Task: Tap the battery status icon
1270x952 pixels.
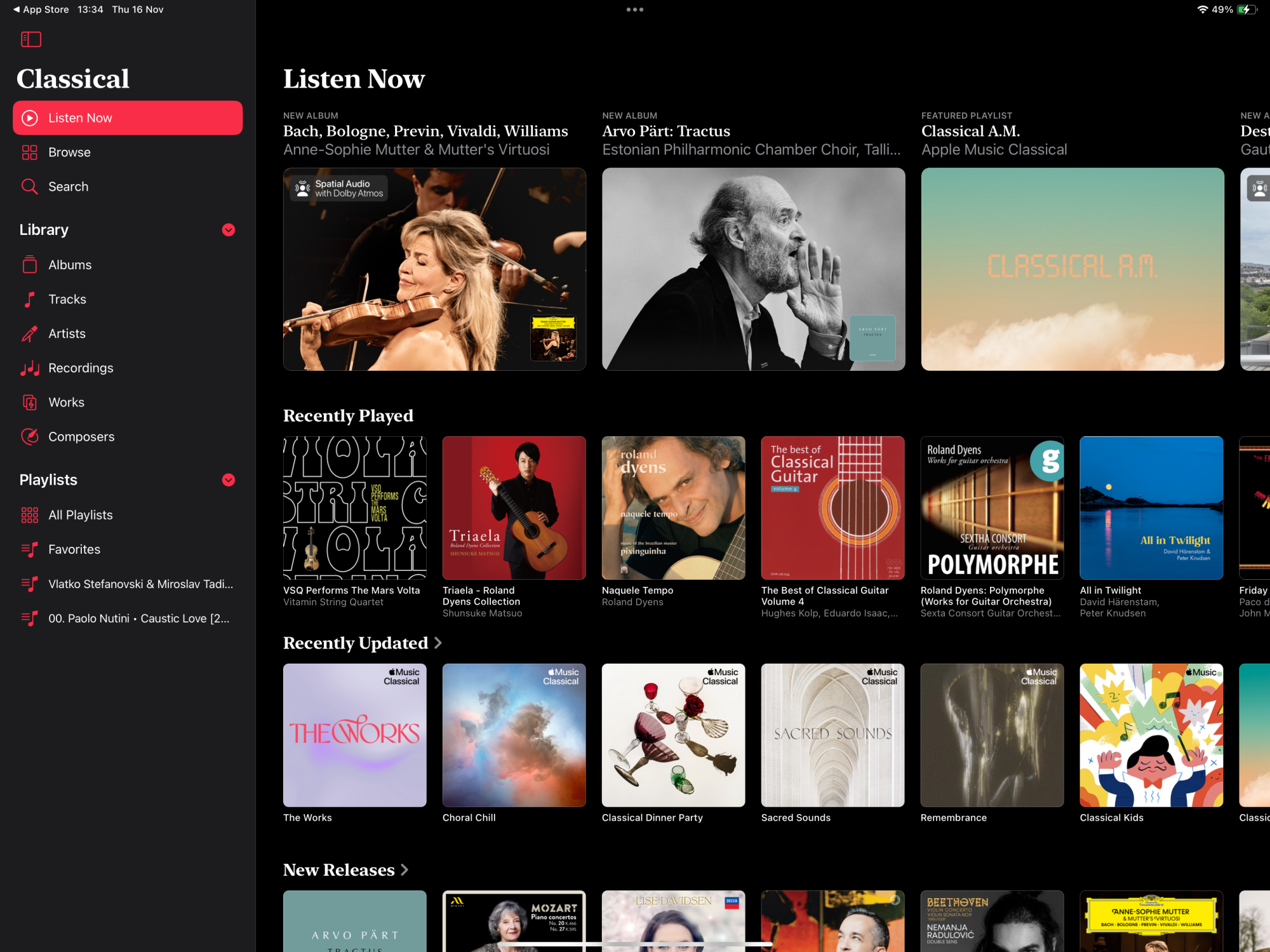Action: [1247, 10]
